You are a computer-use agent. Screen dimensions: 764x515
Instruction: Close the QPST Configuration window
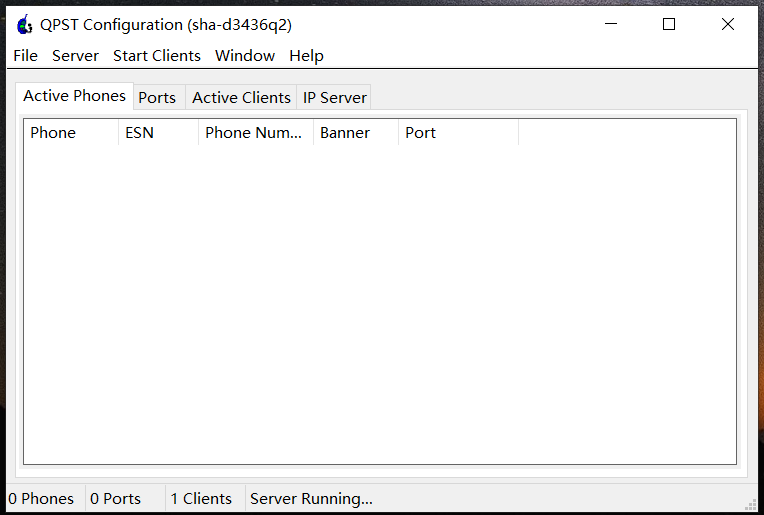point(728,24)
